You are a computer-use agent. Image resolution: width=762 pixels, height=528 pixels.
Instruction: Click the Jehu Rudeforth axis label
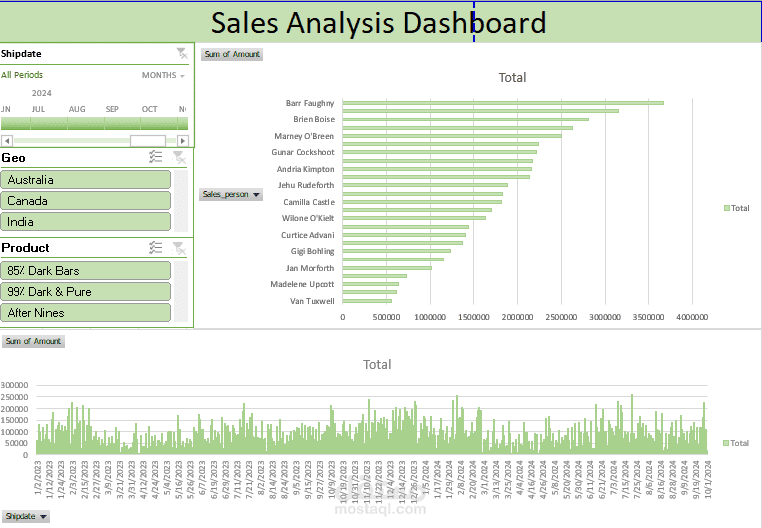coord(306,185)
